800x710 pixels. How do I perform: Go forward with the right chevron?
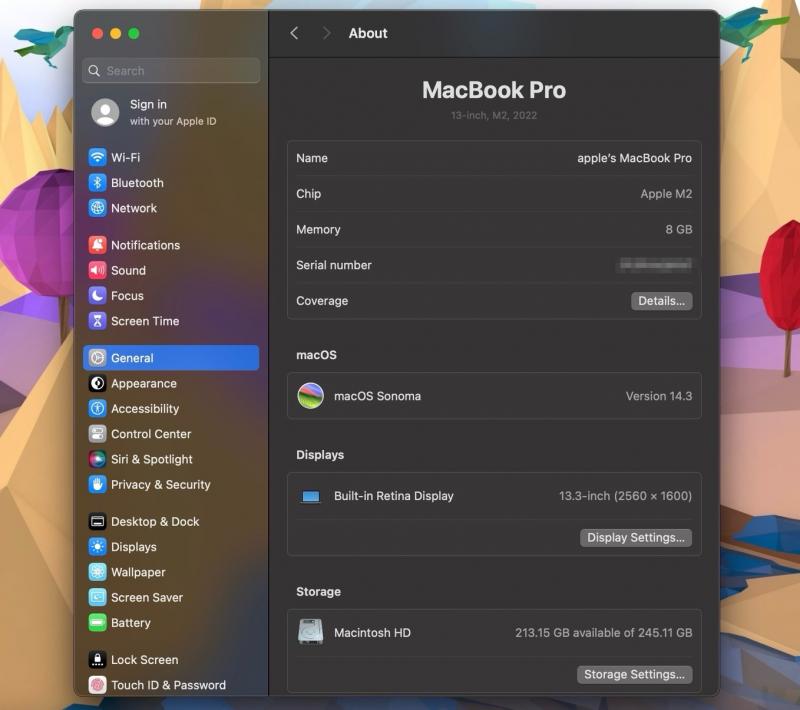click(x=327, y=33)
